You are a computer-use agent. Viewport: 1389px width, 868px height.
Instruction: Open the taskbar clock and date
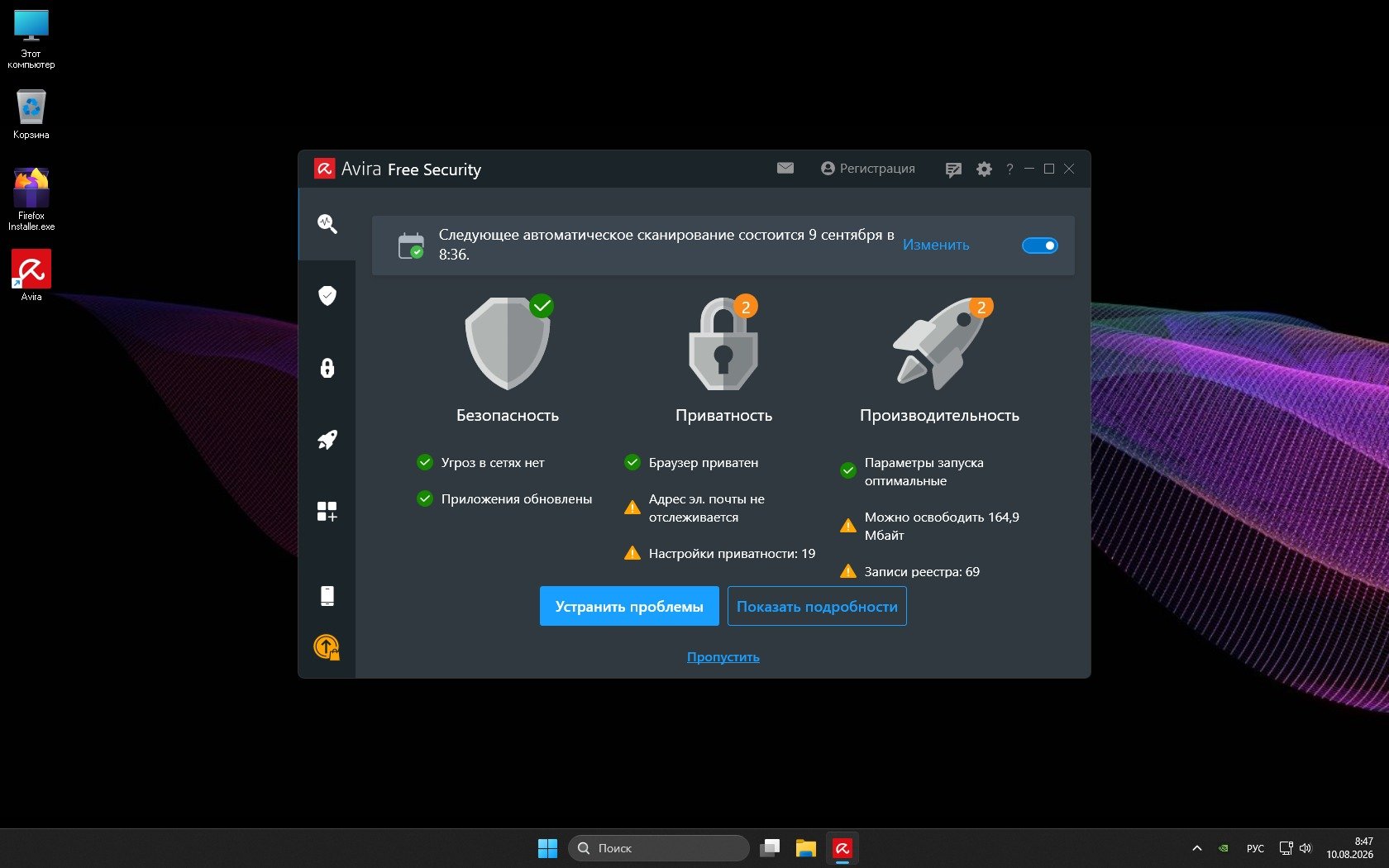pyautogui.click(x=1350, y=848)
